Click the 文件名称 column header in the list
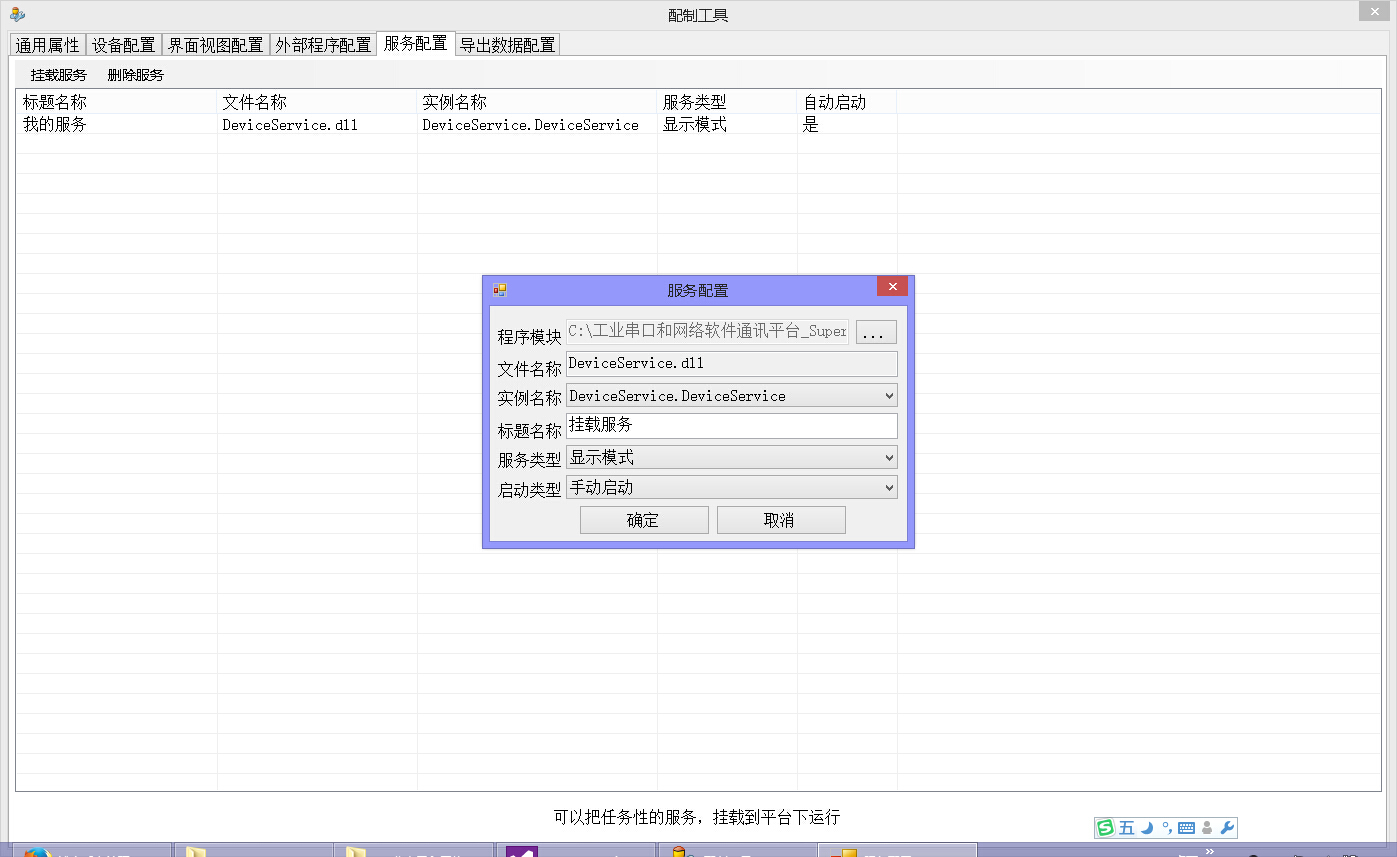 tap(317, 102)
